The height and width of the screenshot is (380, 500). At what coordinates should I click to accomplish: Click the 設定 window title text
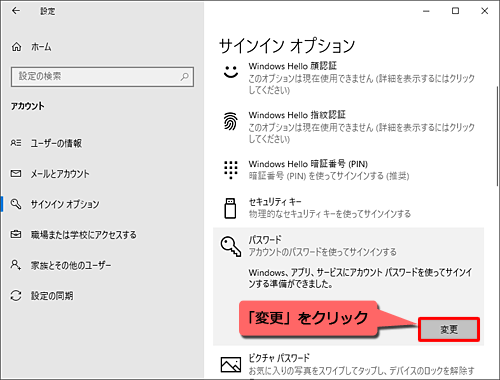point(48,11)
